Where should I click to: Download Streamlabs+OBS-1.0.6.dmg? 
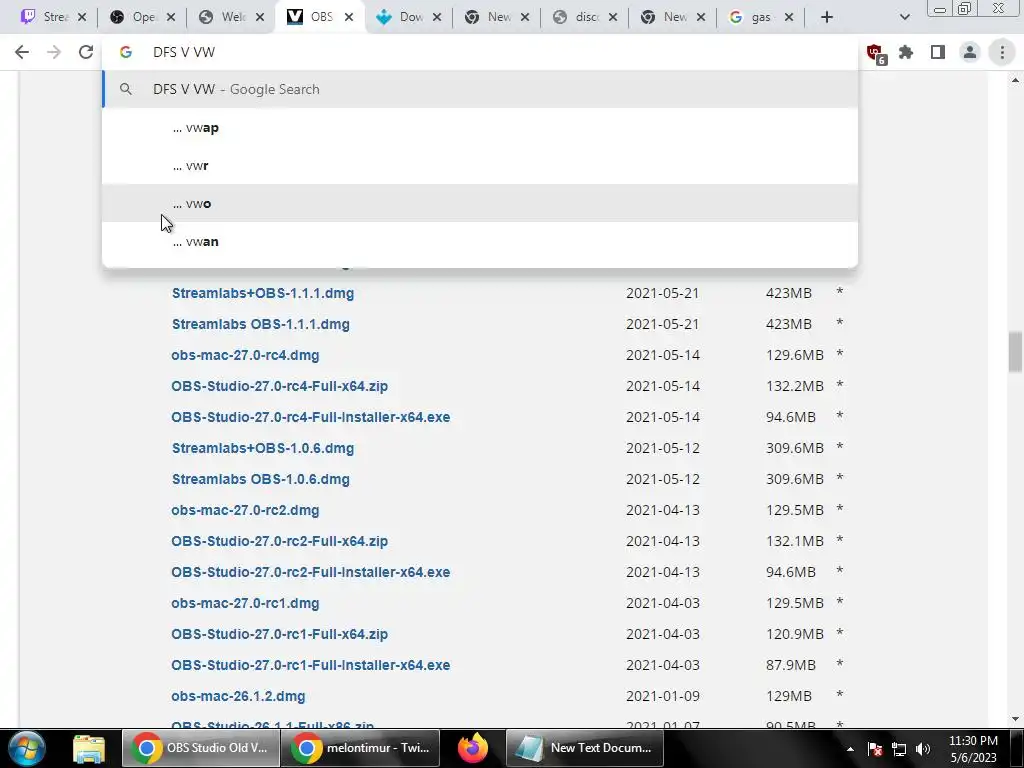point(263,448)
